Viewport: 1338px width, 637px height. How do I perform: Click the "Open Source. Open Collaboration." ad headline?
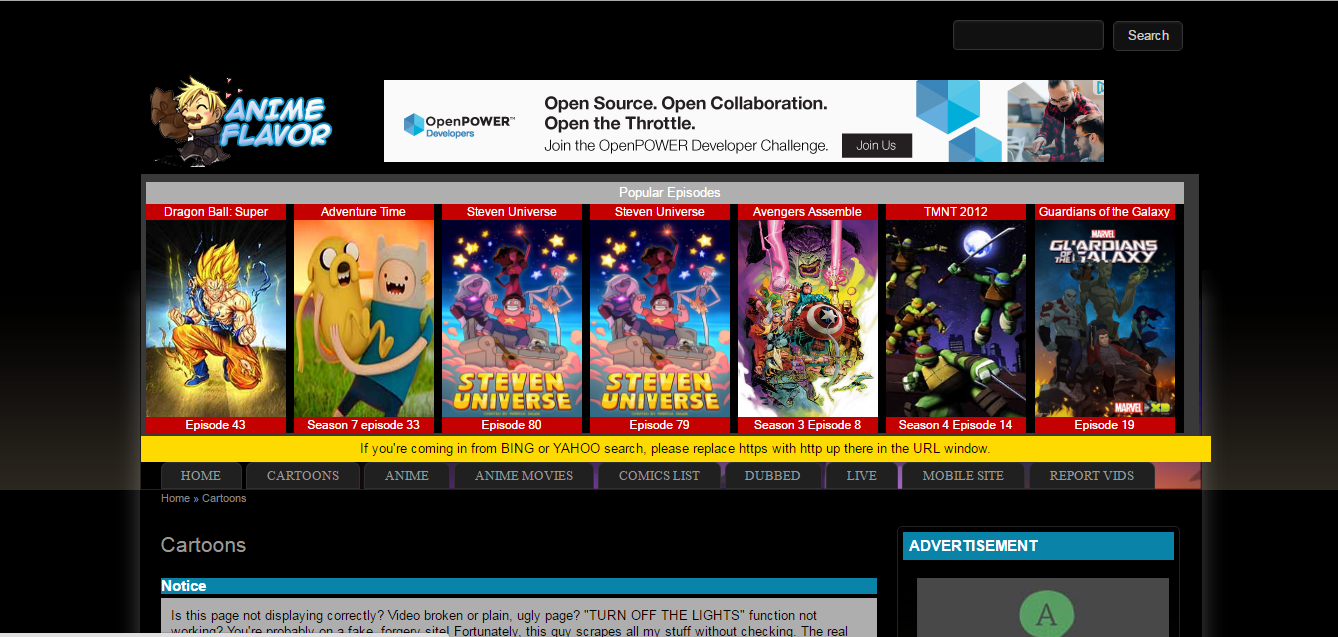pyautogui.click(x=686, y=103)
